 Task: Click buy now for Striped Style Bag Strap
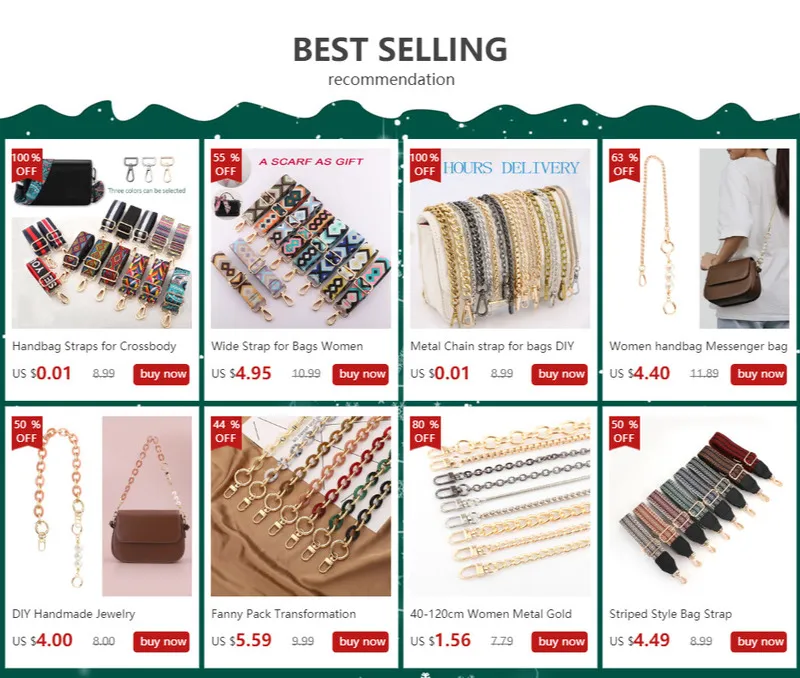click(x=758, y=642)
